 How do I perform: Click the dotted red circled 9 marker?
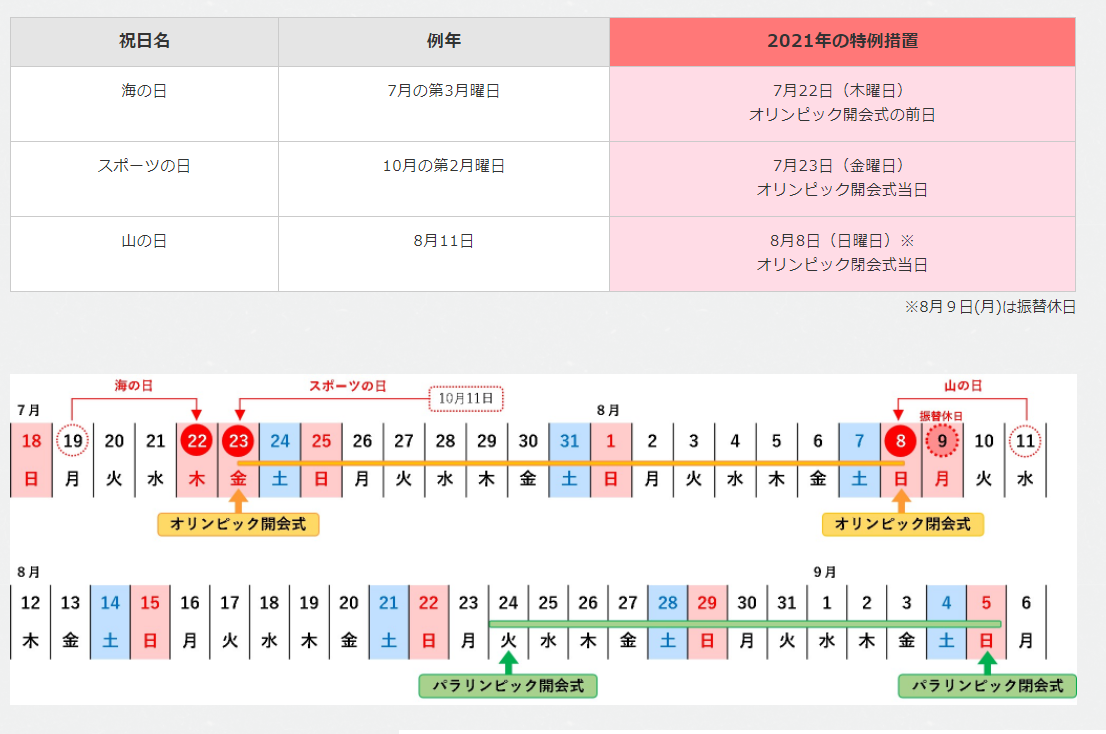click(x=942, y=441)
